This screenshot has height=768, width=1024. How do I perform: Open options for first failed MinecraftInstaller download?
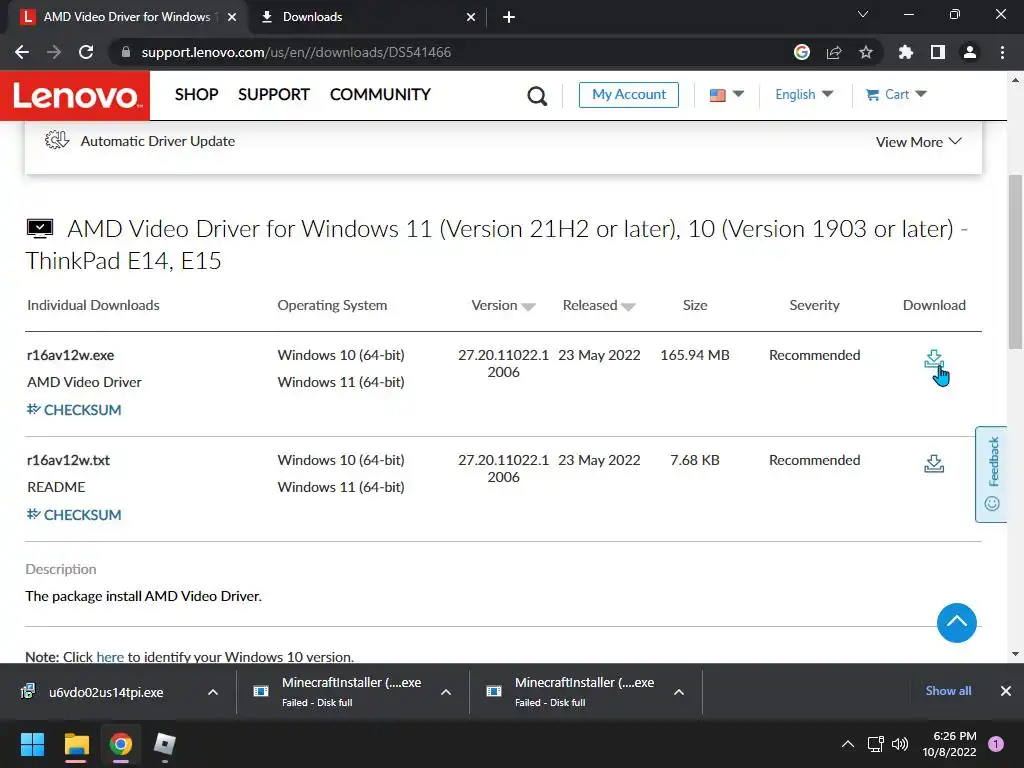(446, 692)
